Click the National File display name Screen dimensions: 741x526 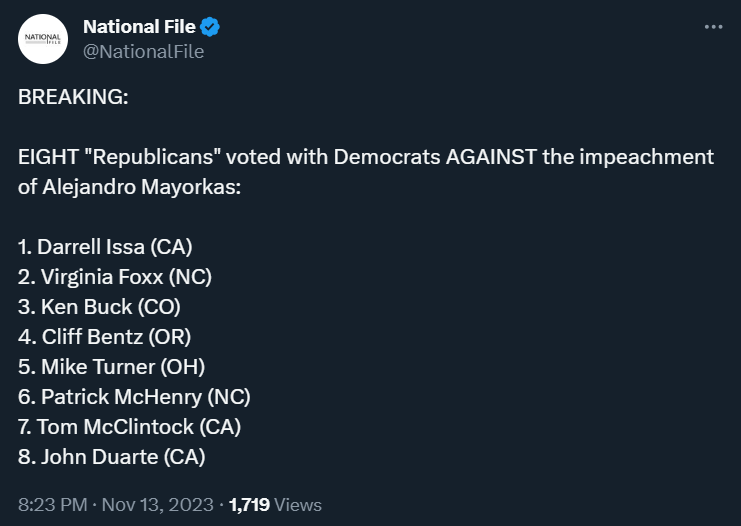[139, 26]
